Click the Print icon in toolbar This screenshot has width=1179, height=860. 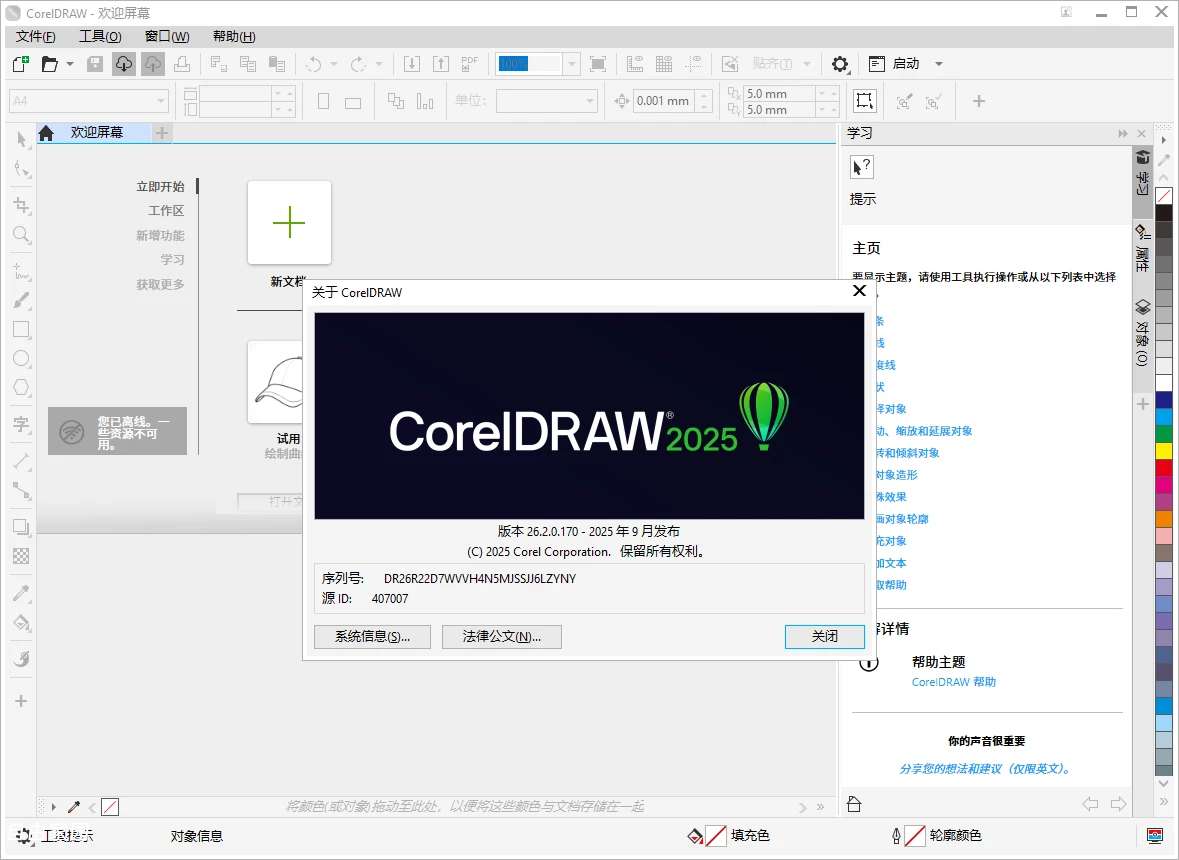pyautogui.click(x=182, y=64)
